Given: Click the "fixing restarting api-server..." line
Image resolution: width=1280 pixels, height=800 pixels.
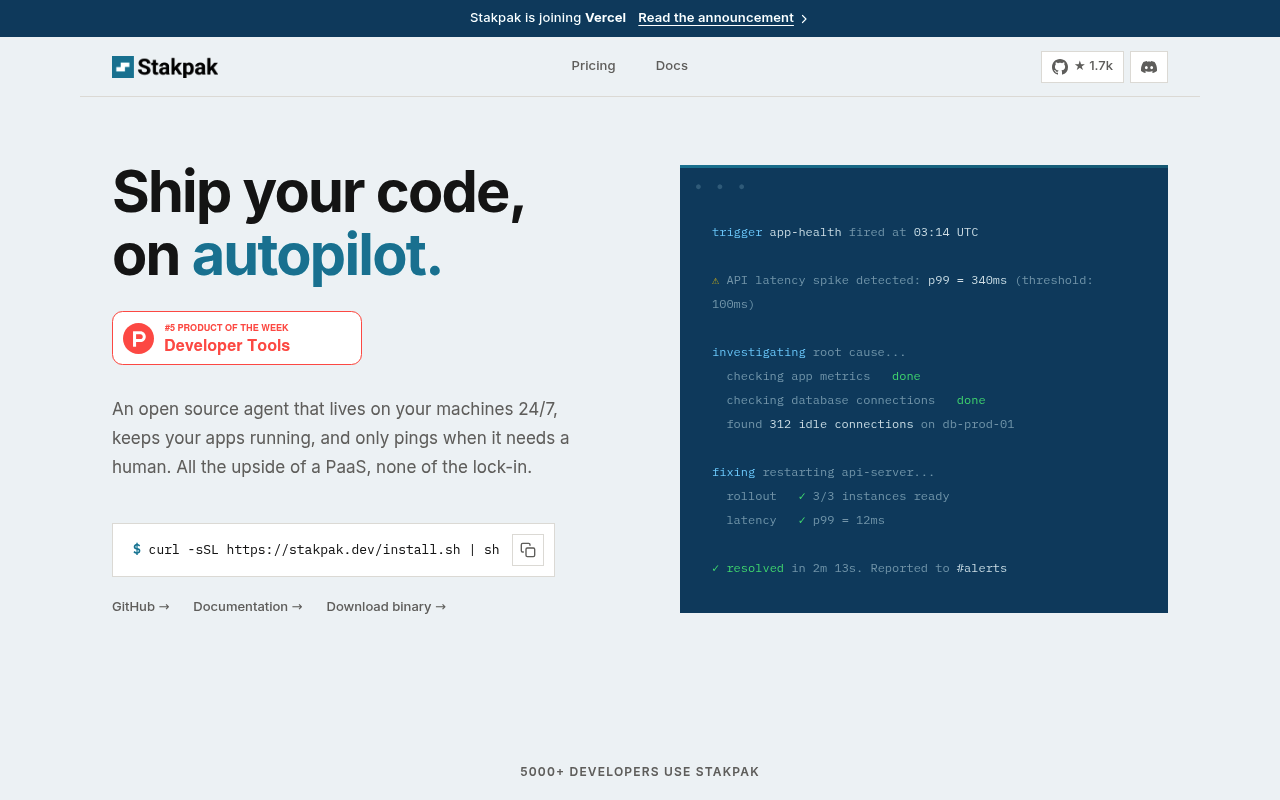Looking at the screenshot, I should pos(823,472).
